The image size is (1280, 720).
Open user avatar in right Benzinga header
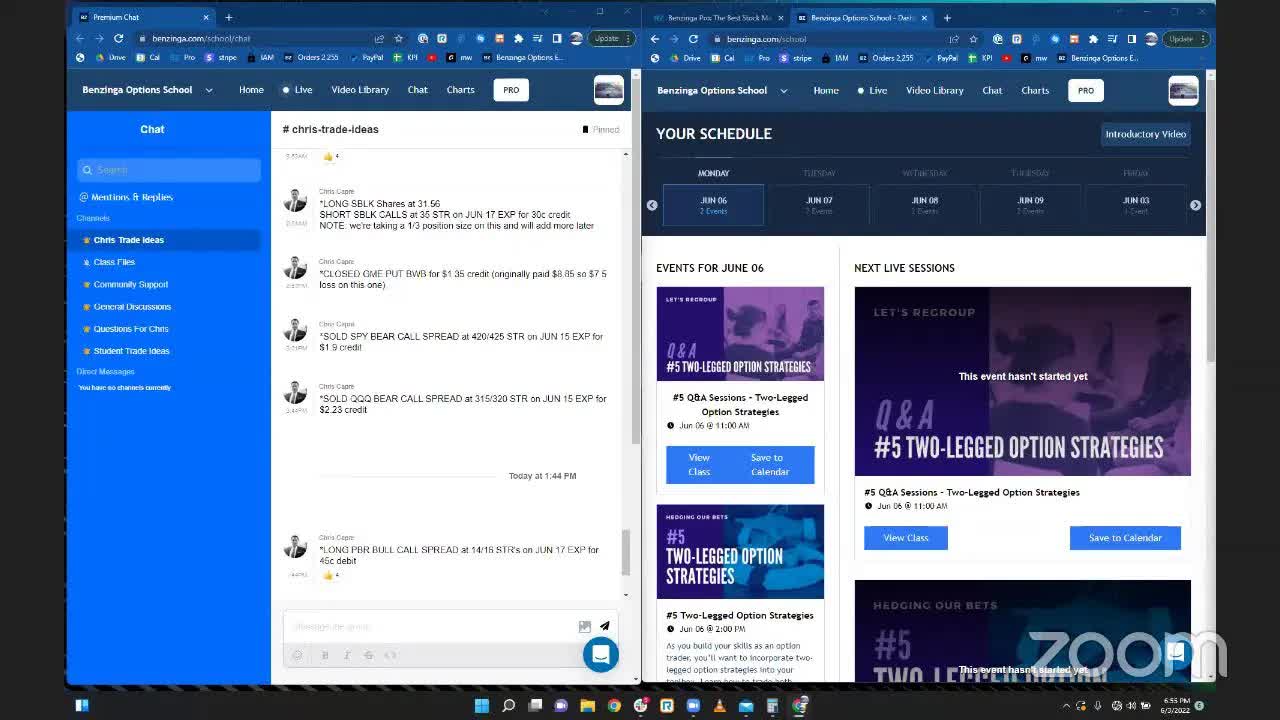tap(1183, 90)
